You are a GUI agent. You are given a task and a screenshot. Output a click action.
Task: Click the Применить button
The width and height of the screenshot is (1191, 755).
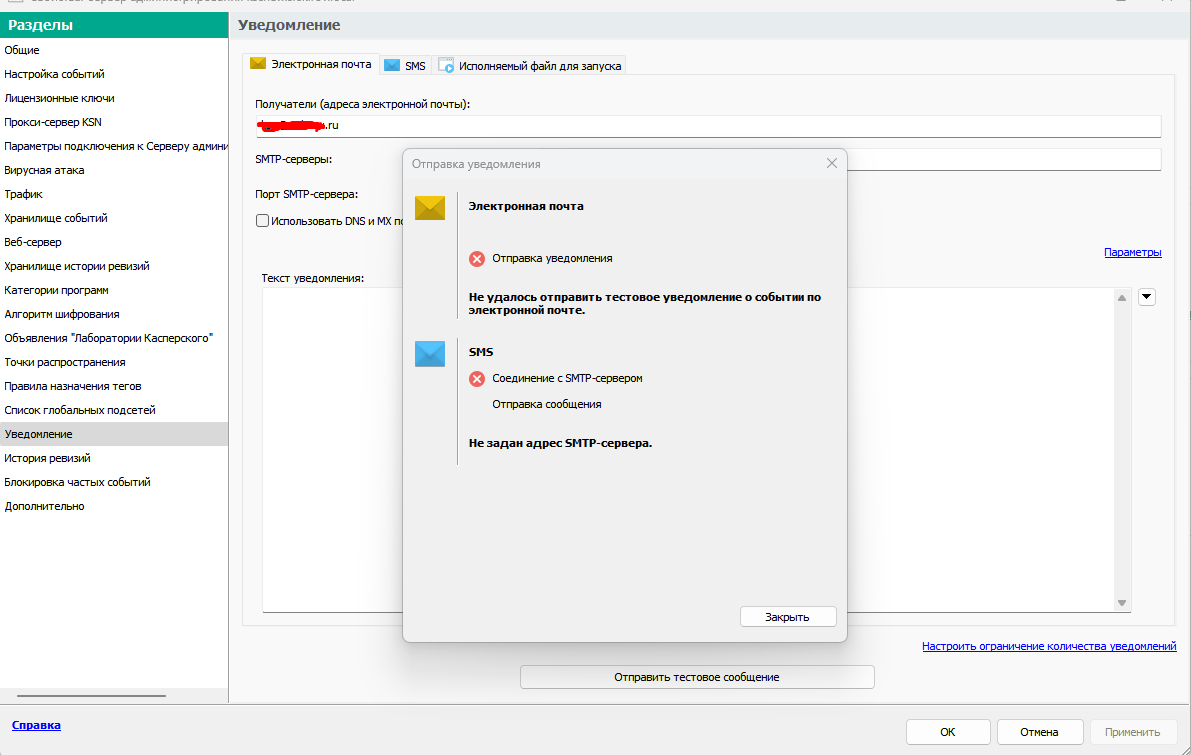1133,732
